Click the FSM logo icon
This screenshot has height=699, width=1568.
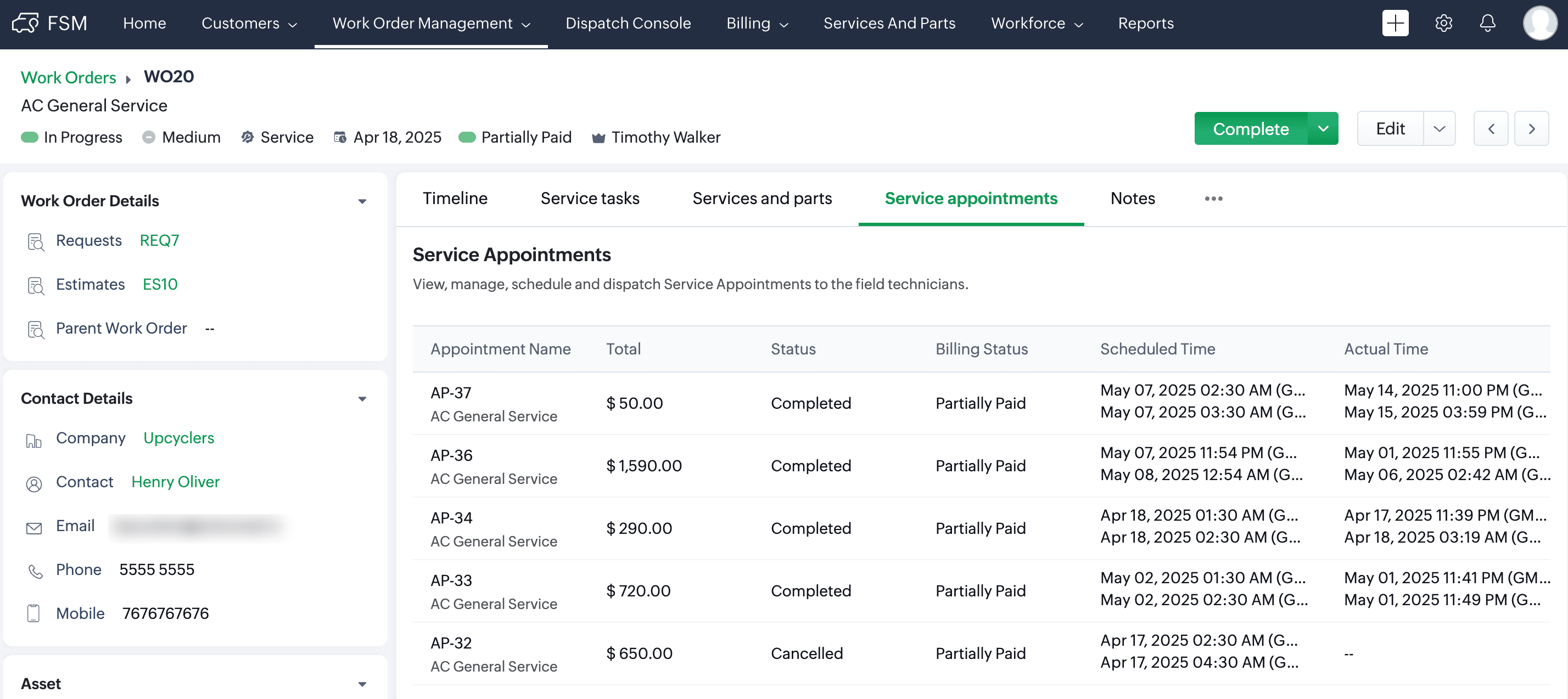tap(26, 23)
